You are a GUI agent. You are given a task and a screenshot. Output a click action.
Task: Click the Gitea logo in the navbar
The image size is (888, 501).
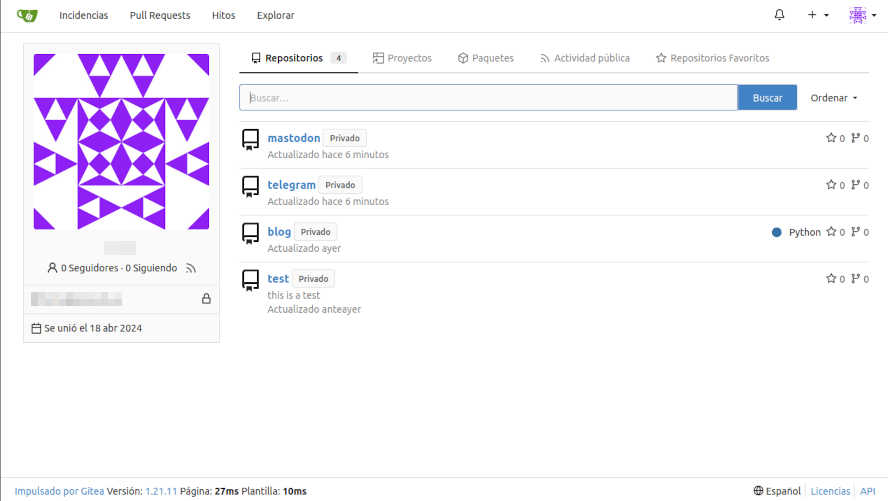tap(27, 15)
